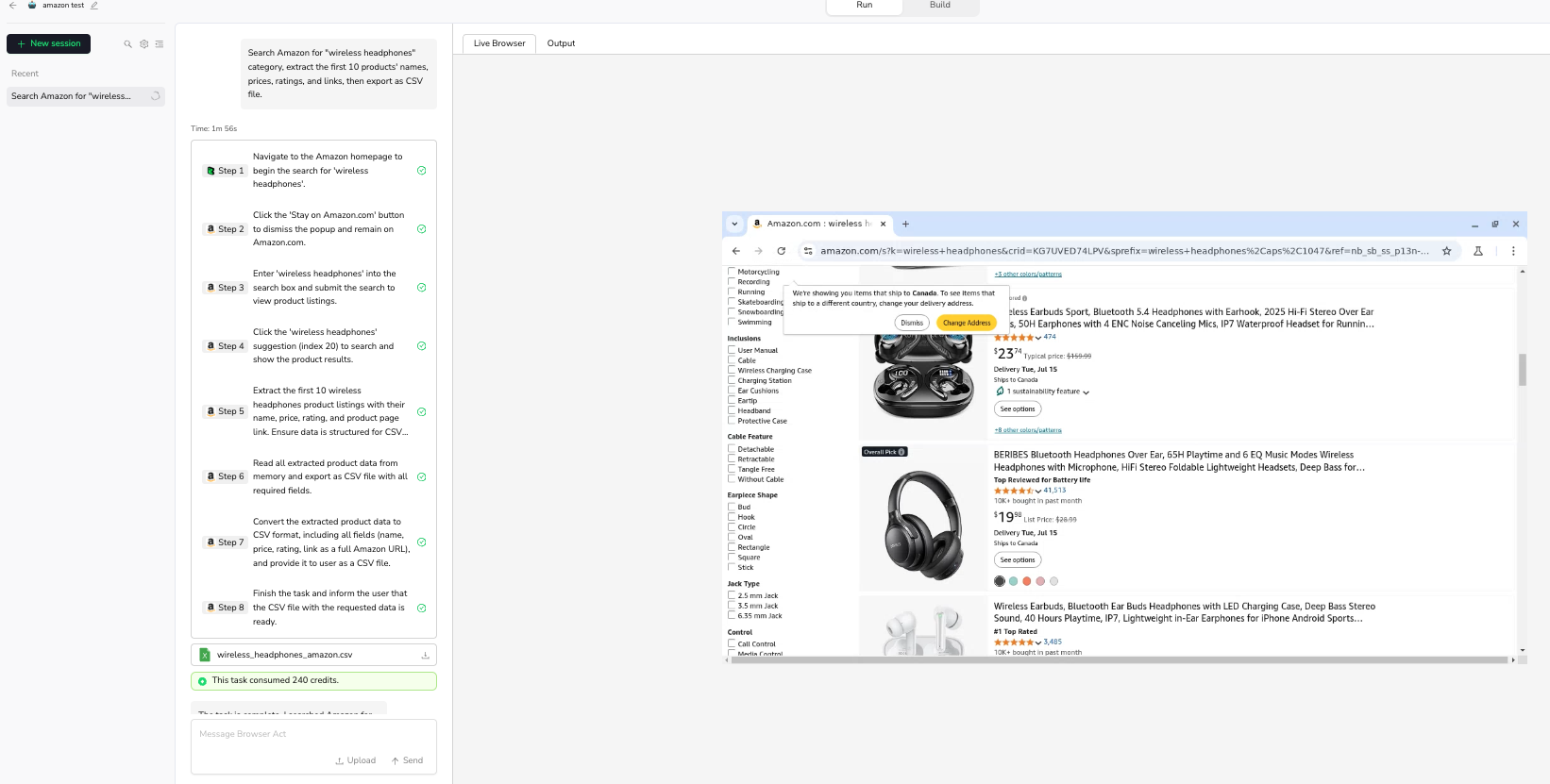Expand rating popover for 474 reviews
Screen dimensions: 1550x784
tap(1038, 338)
